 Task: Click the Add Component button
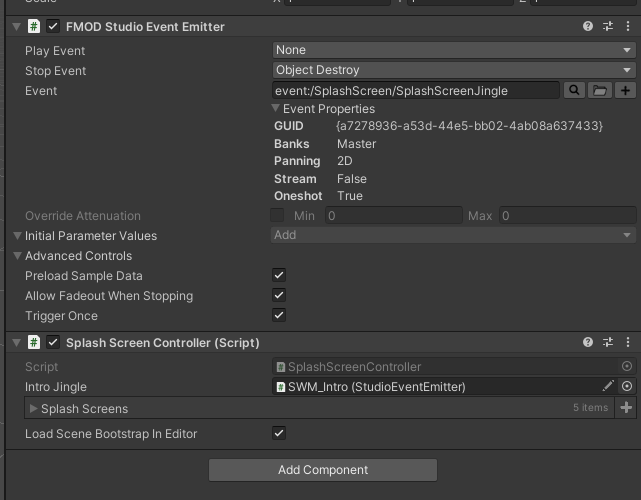(x=323, y=470)
